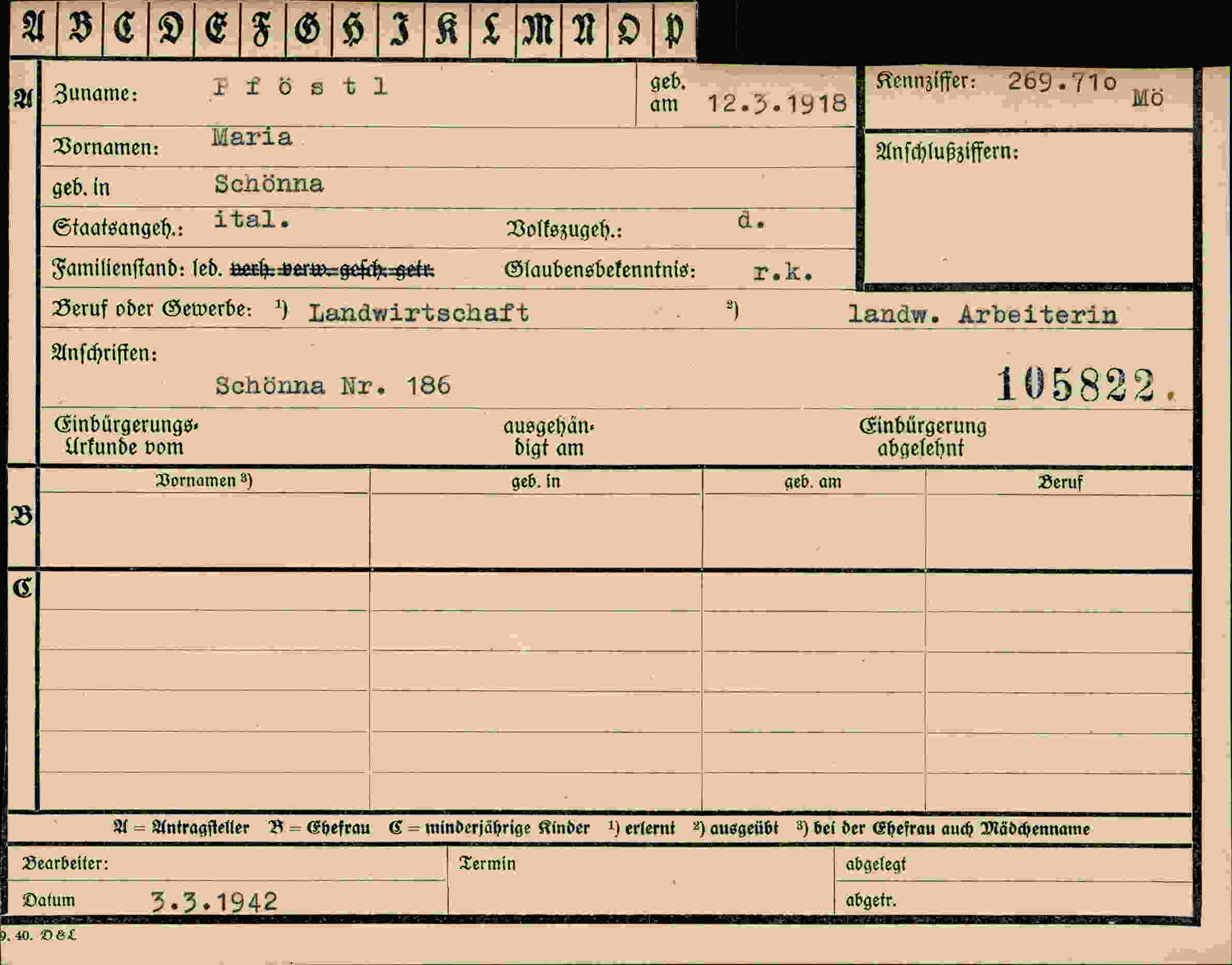Screen dimensions: 1232x965
Task: Click the 'Beruf' column header
Action: point(1060,483)
